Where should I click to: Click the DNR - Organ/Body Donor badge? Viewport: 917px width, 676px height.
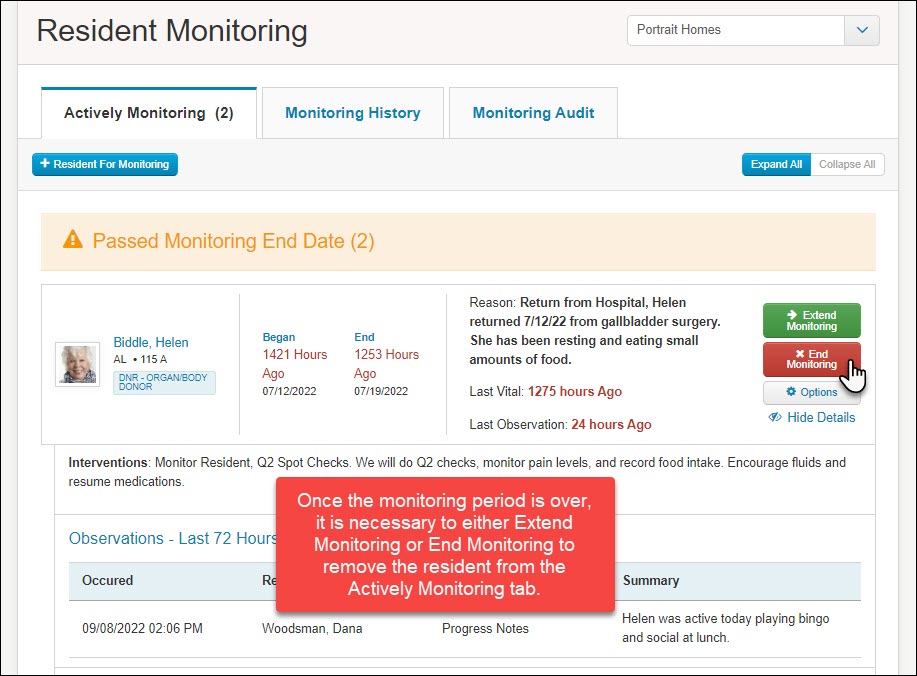click(164, 381)
